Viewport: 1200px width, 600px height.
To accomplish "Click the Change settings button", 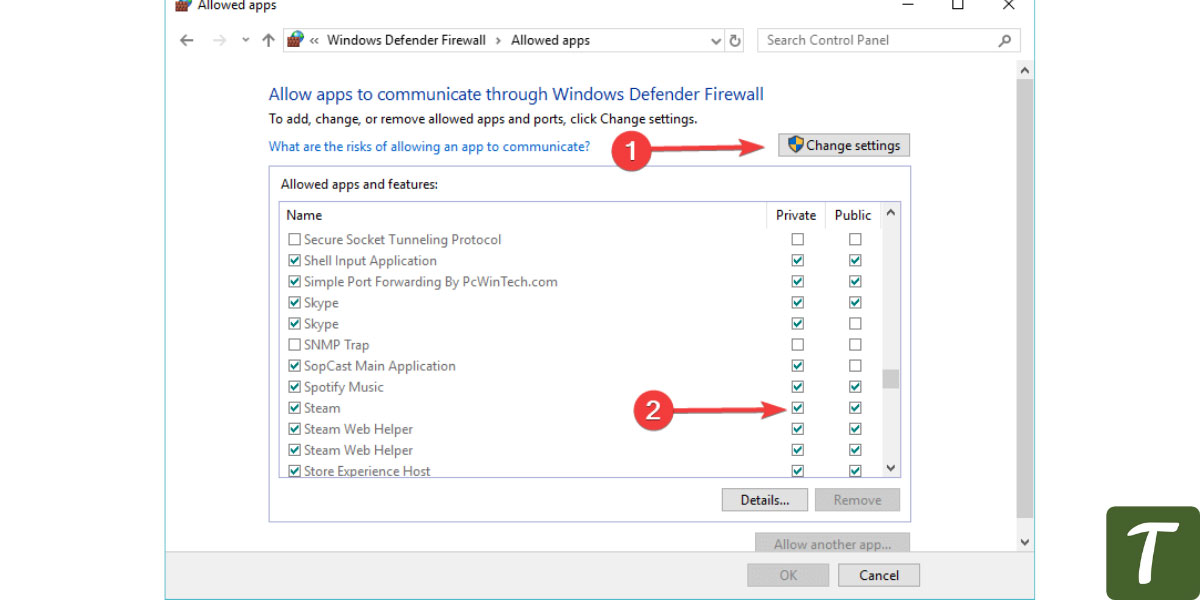I will (844, 145).
